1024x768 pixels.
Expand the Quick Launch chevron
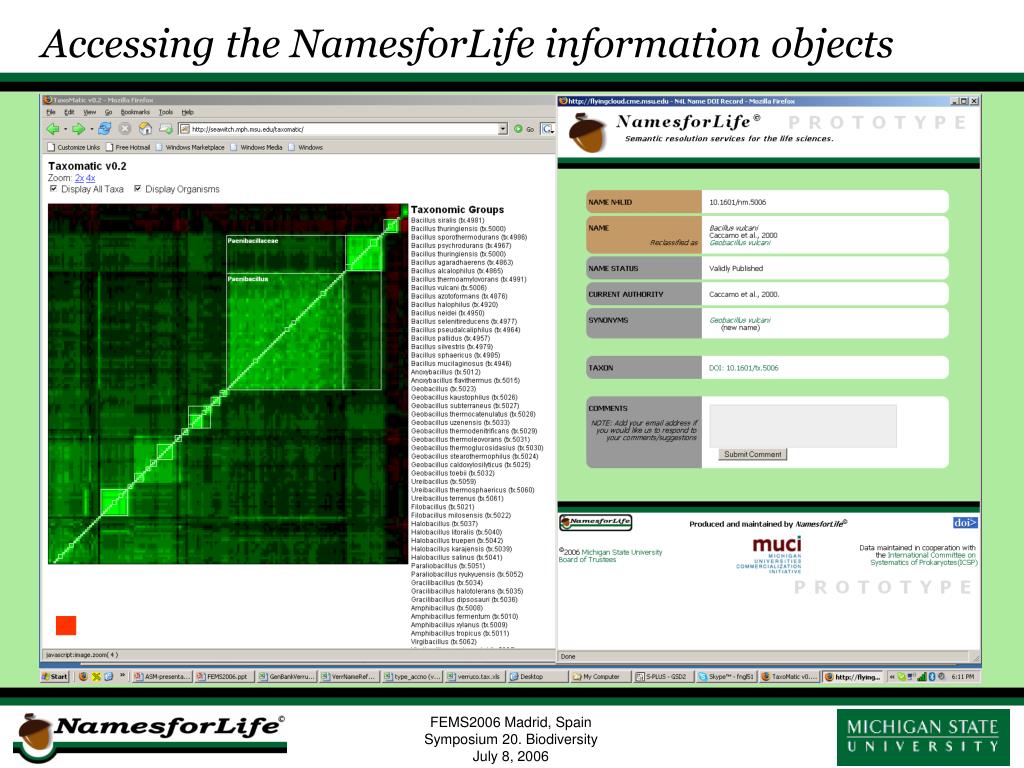pos(122,677)
